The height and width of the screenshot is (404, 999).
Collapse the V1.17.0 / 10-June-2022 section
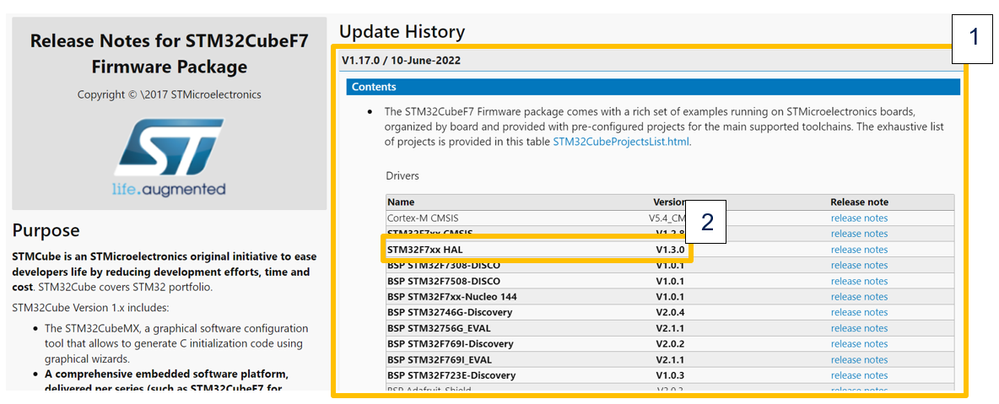pyautogui.click(x=401, y=61)
